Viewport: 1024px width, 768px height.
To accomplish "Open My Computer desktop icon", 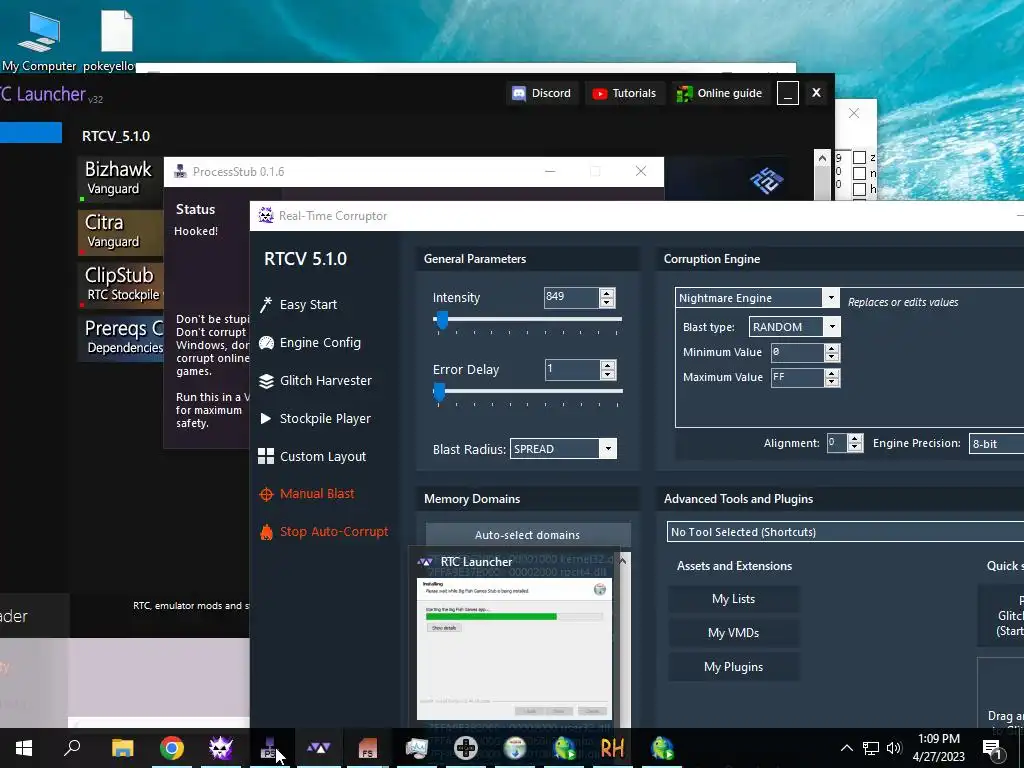I will [39, 41].
